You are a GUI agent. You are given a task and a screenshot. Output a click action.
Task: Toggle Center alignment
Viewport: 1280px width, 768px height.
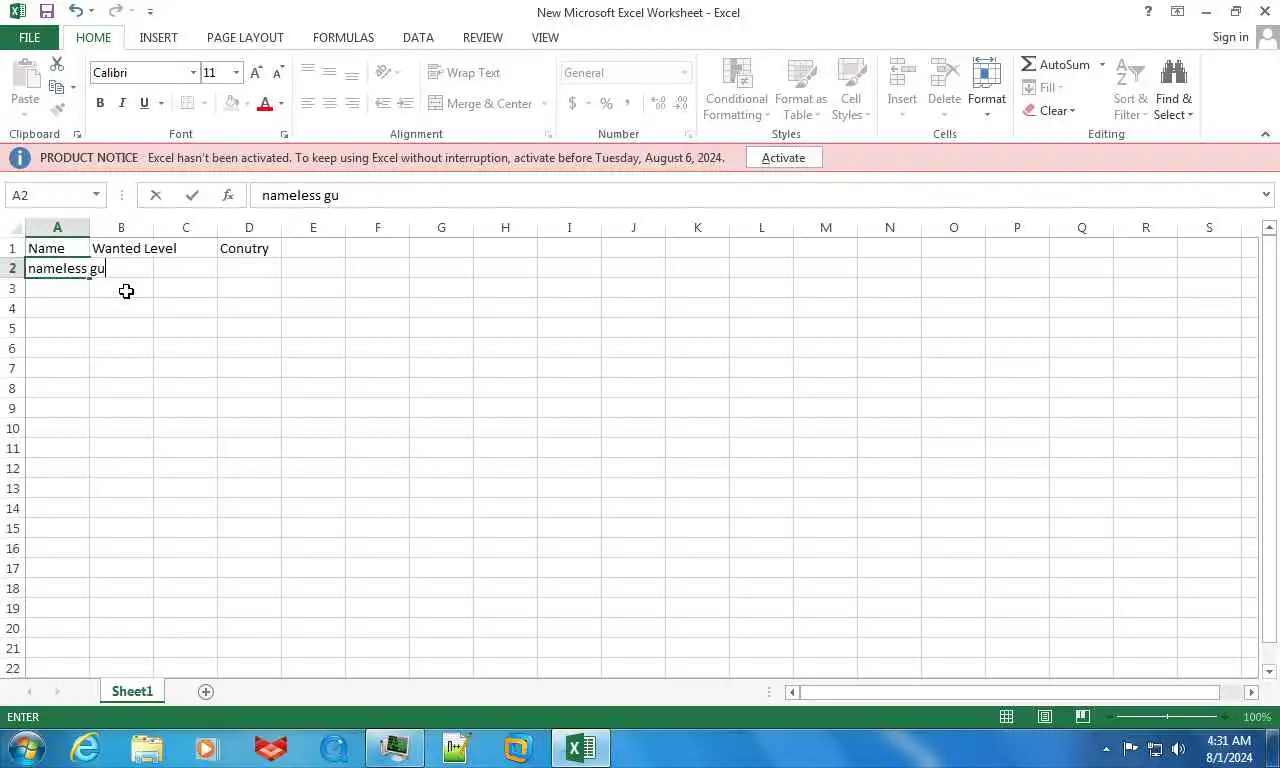point(330,103)
